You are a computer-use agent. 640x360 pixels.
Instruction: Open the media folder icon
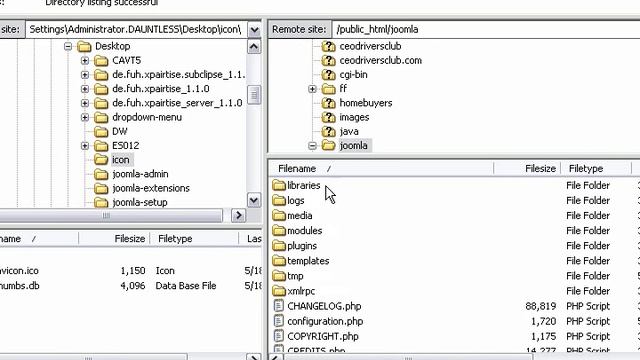(x=279, y=216)
